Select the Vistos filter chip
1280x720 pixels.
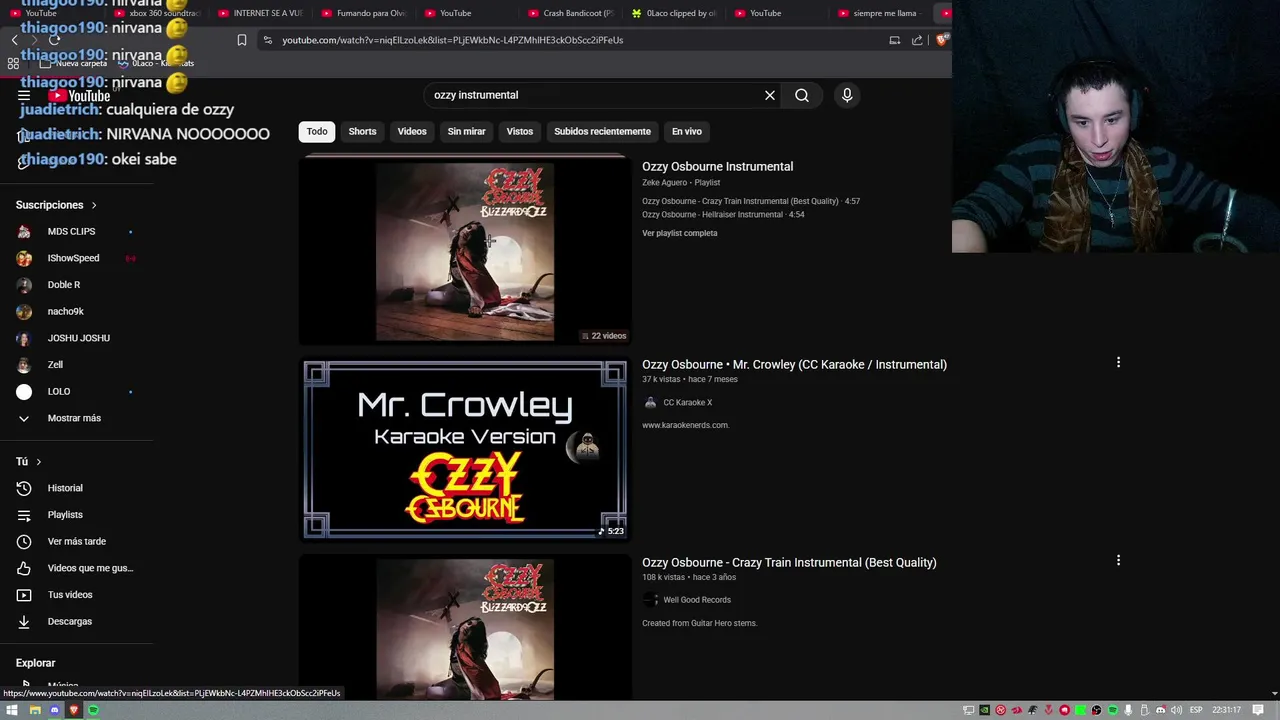pyautogui.click(x=520, y=131)
